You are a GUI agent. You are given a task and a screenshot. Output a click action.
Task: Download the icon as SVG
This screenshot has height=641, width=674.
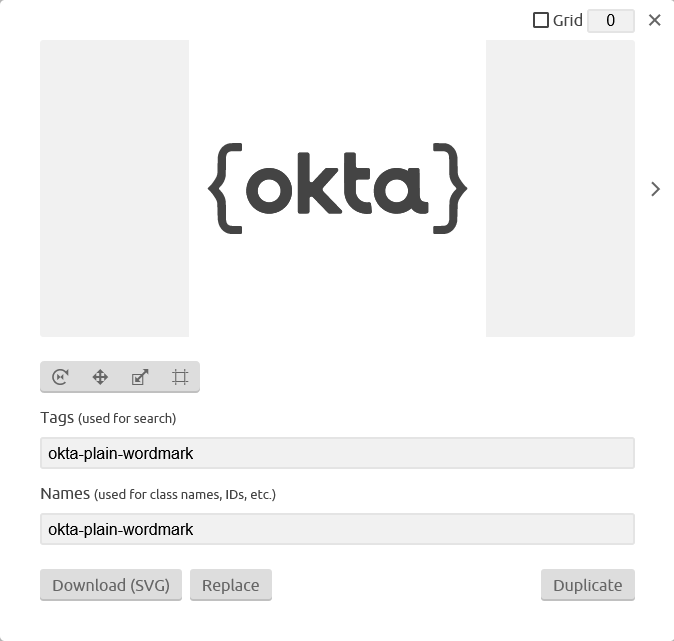[111, 585]
